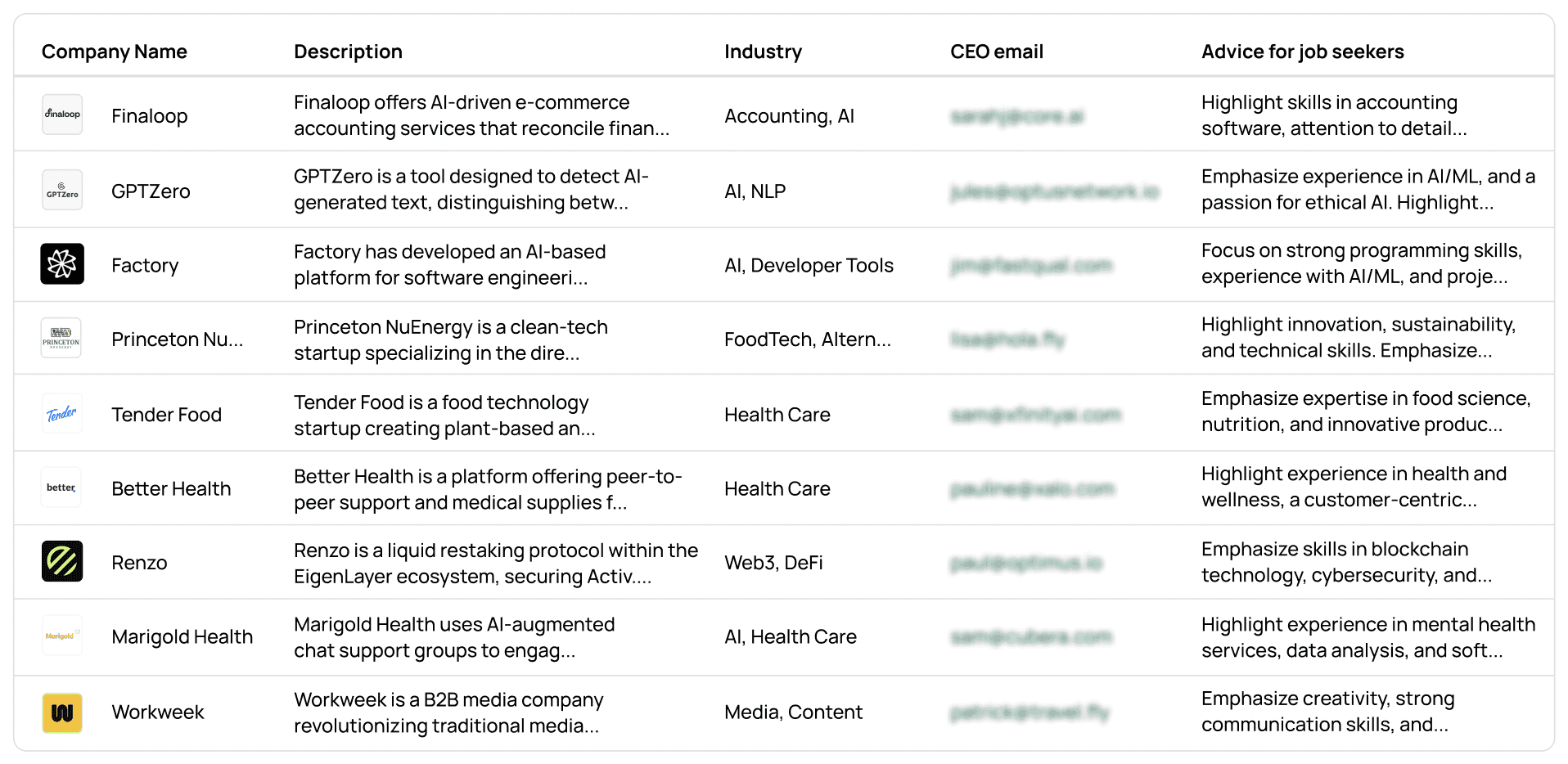Click the Advice for job seekers header
The height and width of the screenshot is (764, 1568).
(x=1303, y=52)
